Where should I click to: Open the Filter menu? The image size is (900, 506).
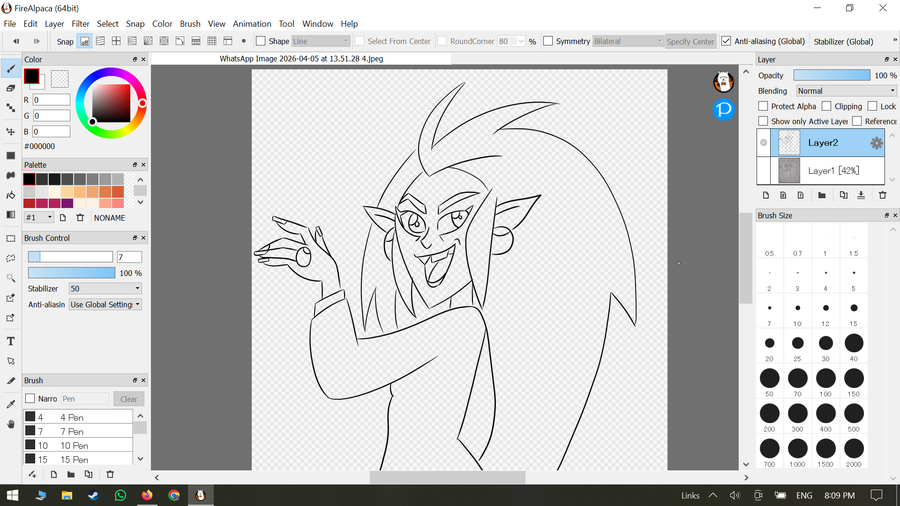[80, 23]
